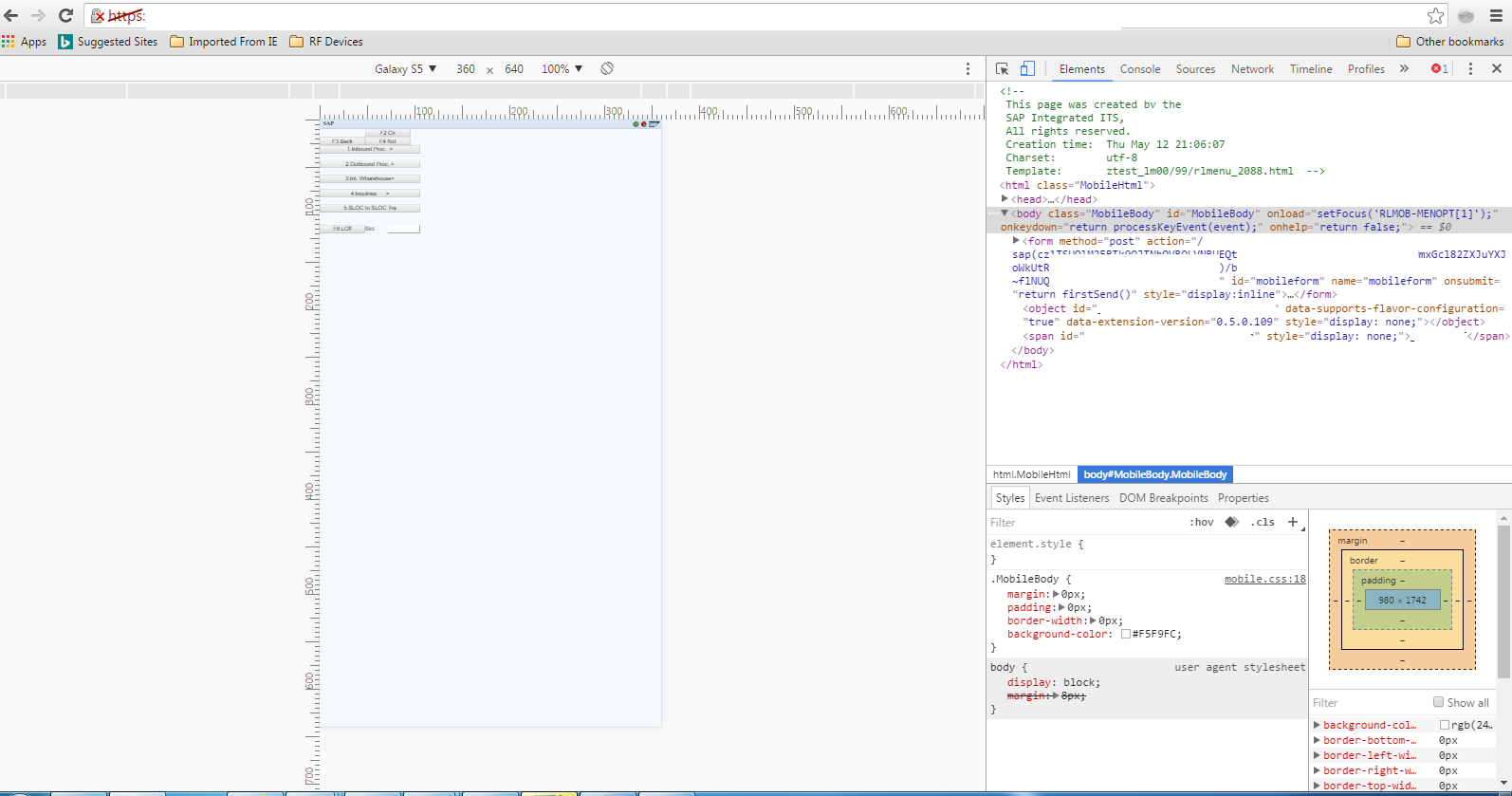Open device toolbar more options menu

[x=968, y=68]
